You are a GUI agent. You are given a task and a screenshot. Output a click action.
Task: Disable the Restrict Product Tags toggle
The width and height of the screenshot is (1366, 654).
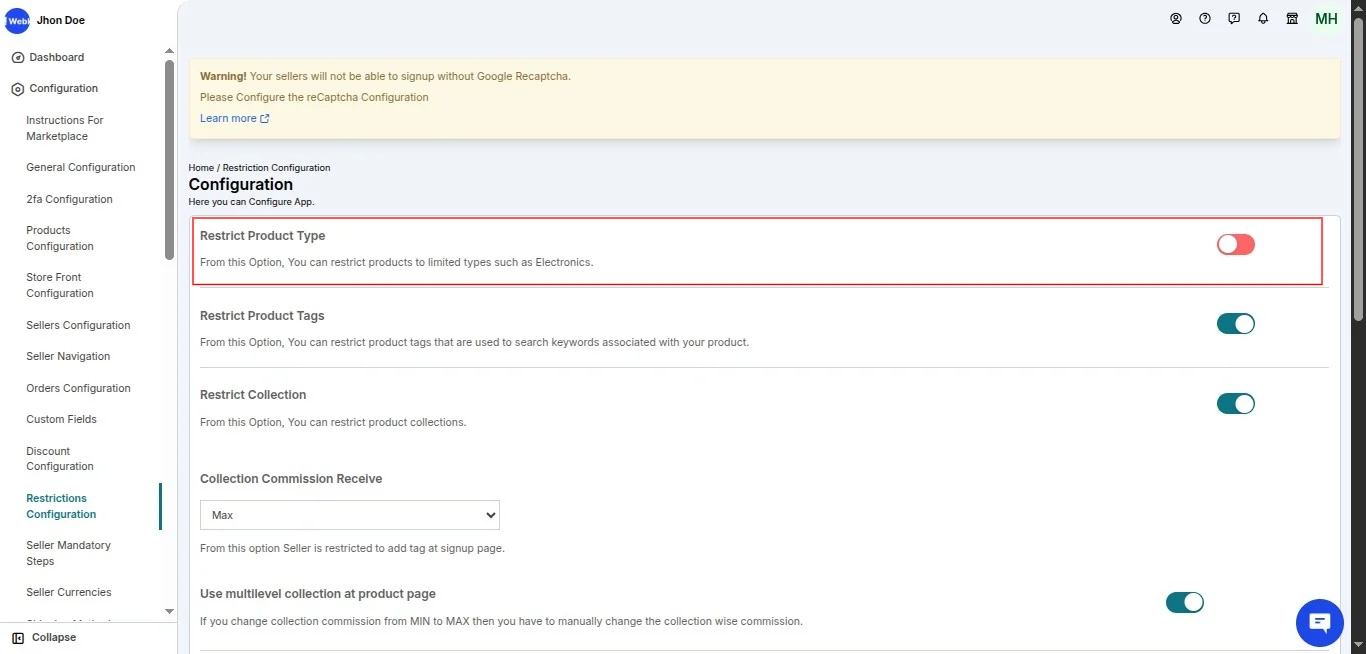click(x=1235, y=324)
